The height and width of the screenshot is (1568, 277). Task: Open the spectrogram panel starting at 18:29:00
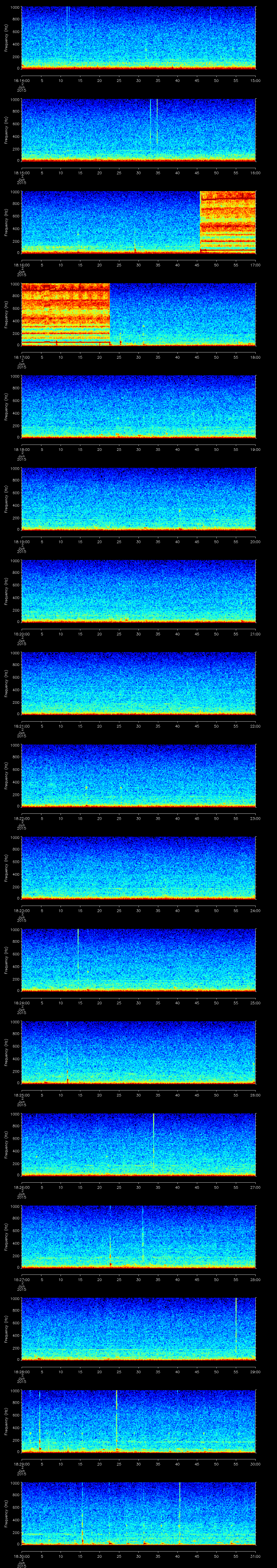click(138, 1421)
